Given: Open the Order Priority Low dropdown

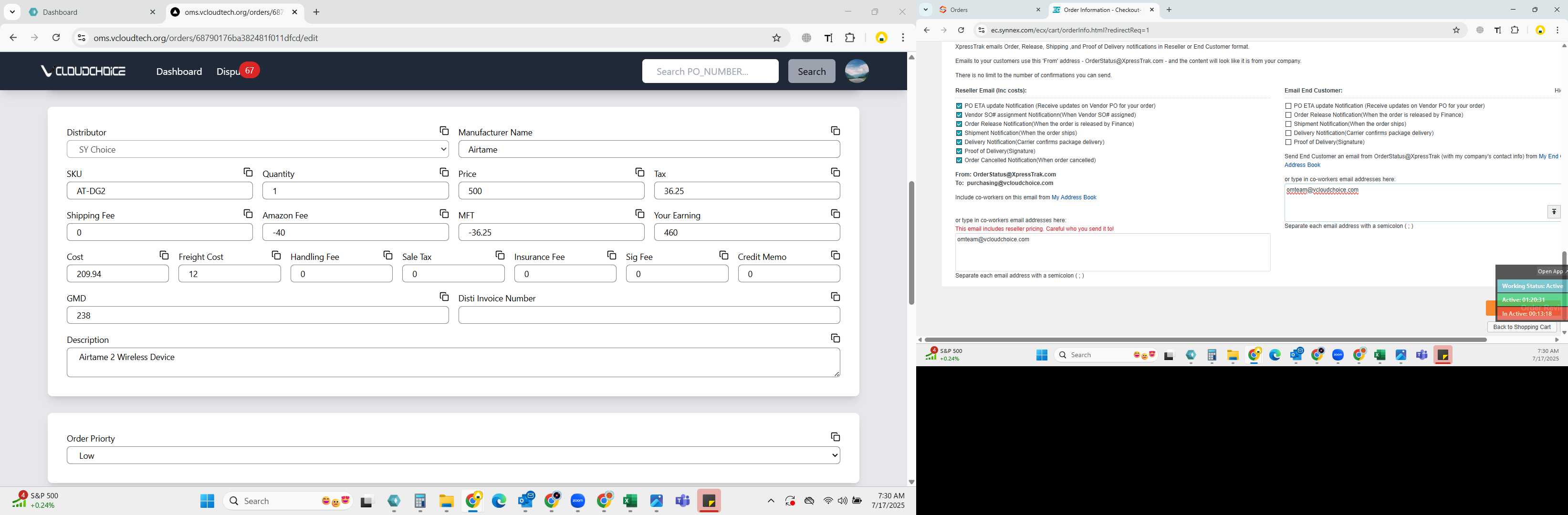Looking at the screenshot, I should (x=453, y=455).
